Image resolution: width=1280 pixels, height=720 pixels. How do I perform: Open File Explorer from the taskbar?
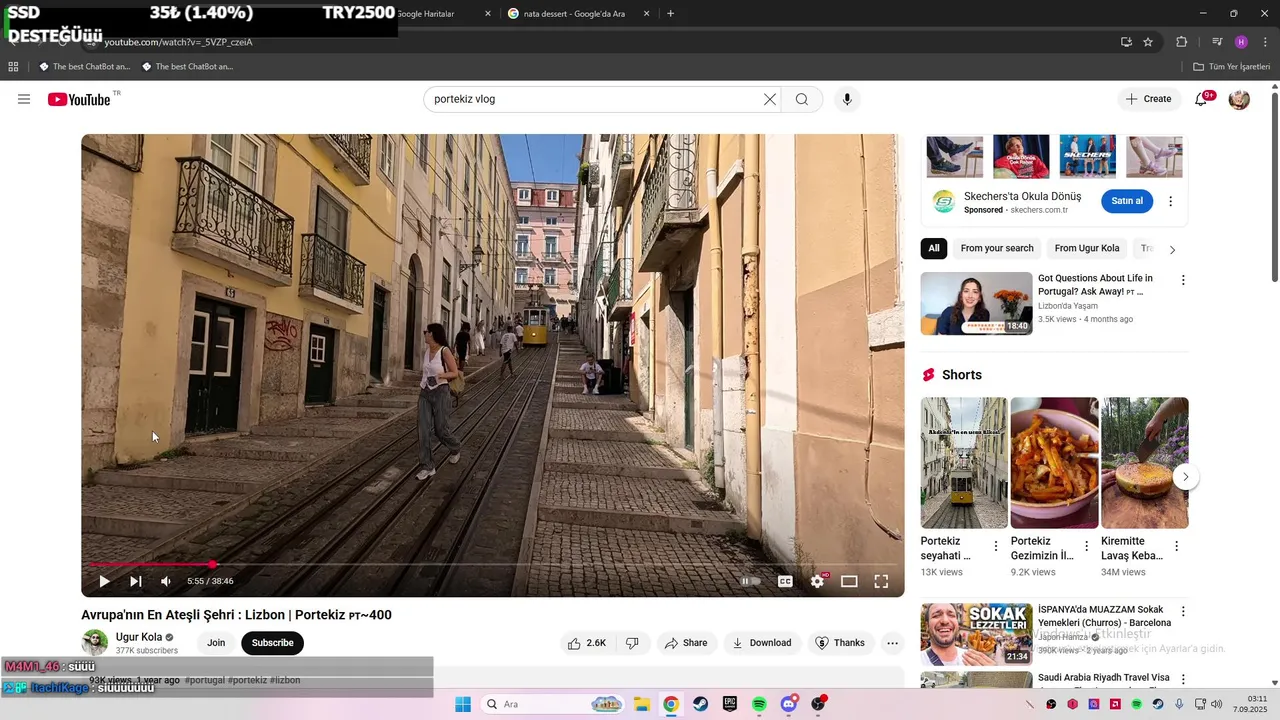point(641,704)
